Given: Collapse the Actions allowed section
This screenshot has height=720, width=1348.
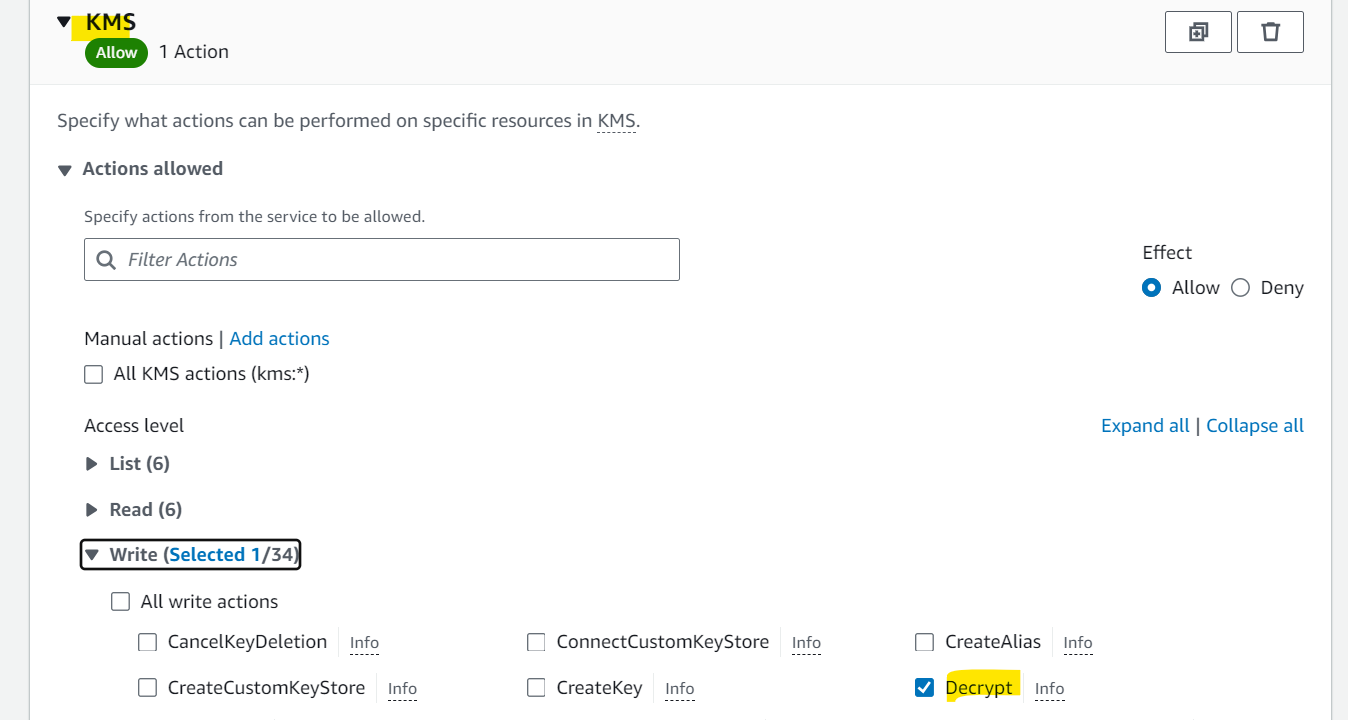Looking at the screenshot, I should click(x=65, y=170).
